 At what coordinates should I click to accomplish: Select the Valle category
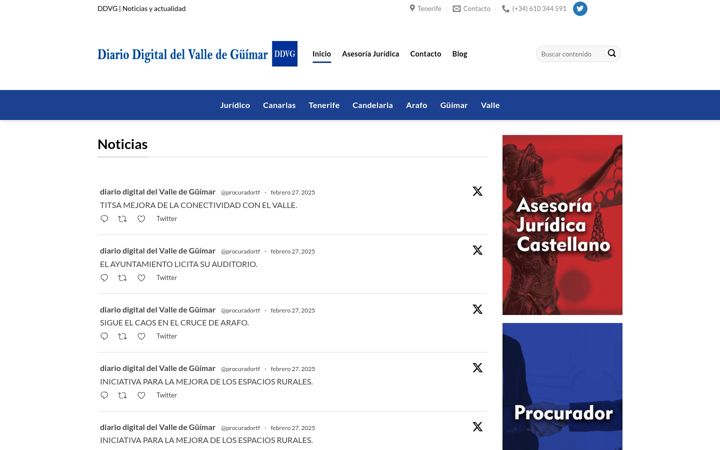pyautogui.click(x=490, y=105)
